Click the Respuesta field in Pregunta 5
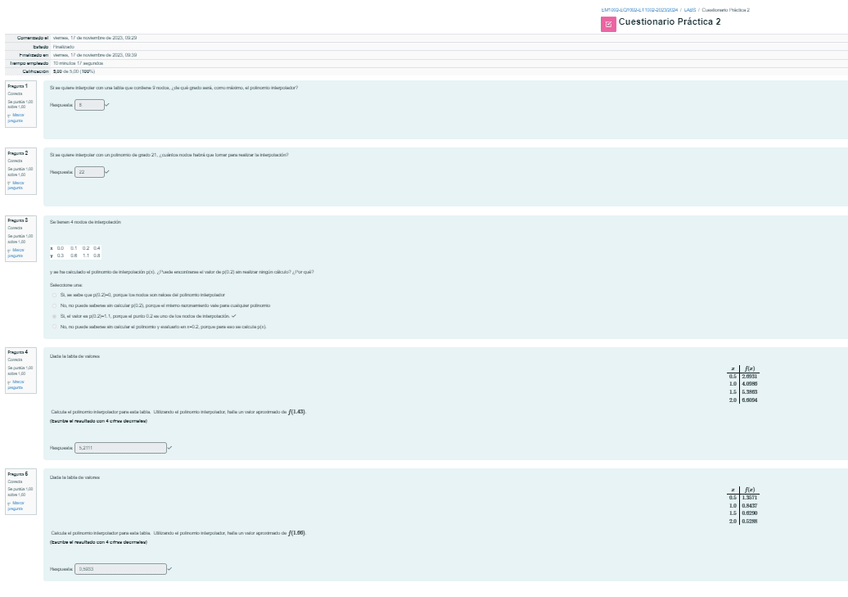Viewport: 848px width, 597px height. pos(120,569)
